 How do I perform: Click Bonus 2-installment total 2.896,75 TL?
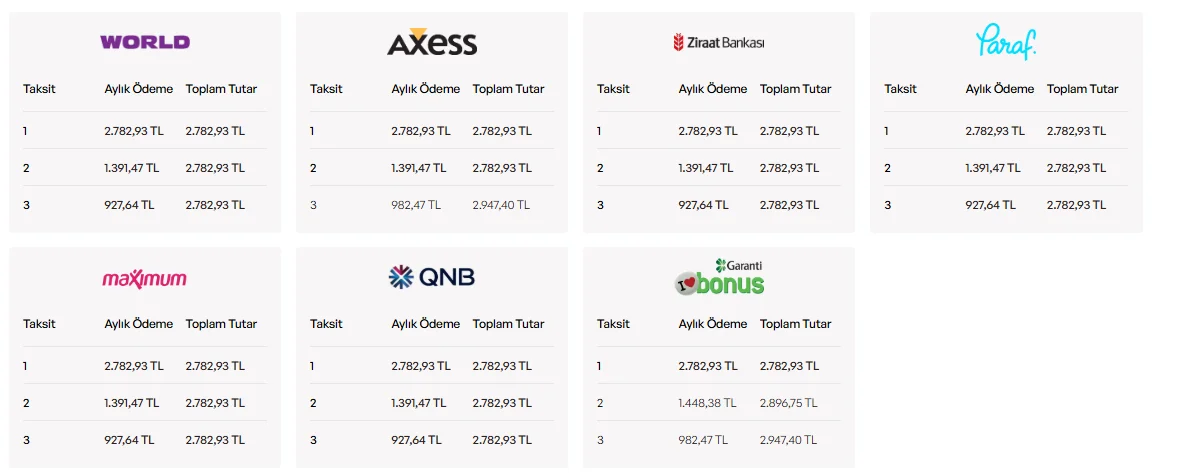tap(788, 402)
